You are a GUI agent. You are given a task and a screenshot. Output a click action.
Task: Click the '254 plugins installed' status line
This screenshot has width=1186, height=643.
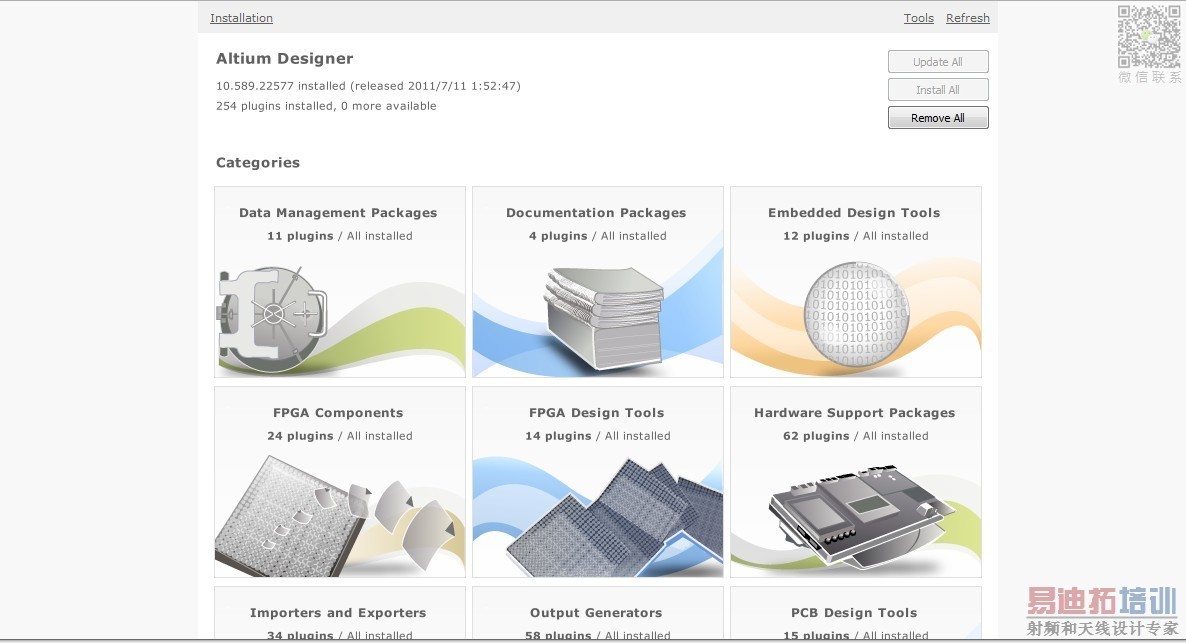click(326, 106)
